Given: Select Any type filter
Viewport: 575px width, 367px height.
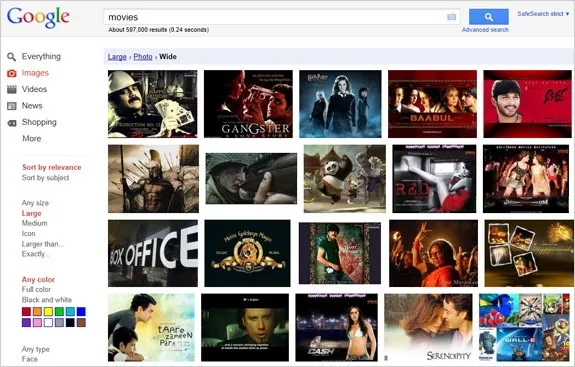Looking at the screenshot, I should click(x=36, y=349).
